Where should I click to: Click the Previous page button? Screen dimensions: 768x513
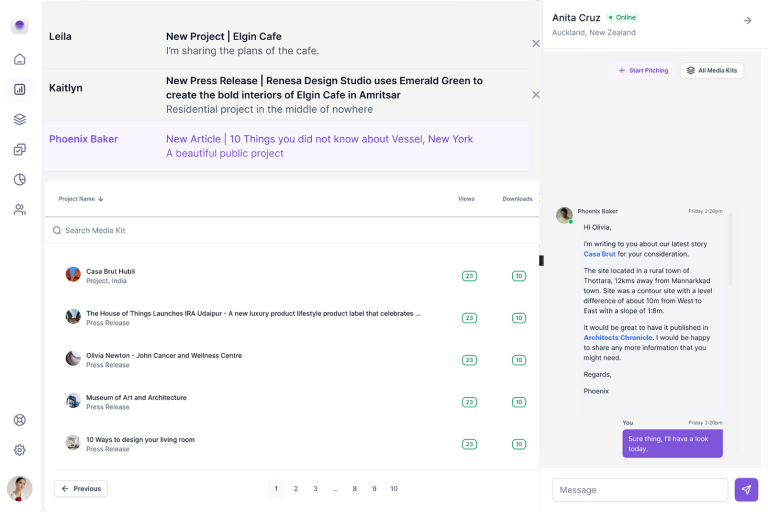coord(81,489)
